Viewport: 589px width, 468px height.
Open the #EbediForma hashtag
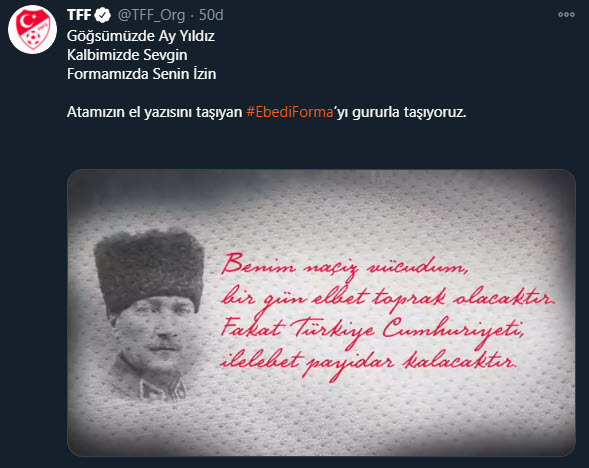(290, 112)
